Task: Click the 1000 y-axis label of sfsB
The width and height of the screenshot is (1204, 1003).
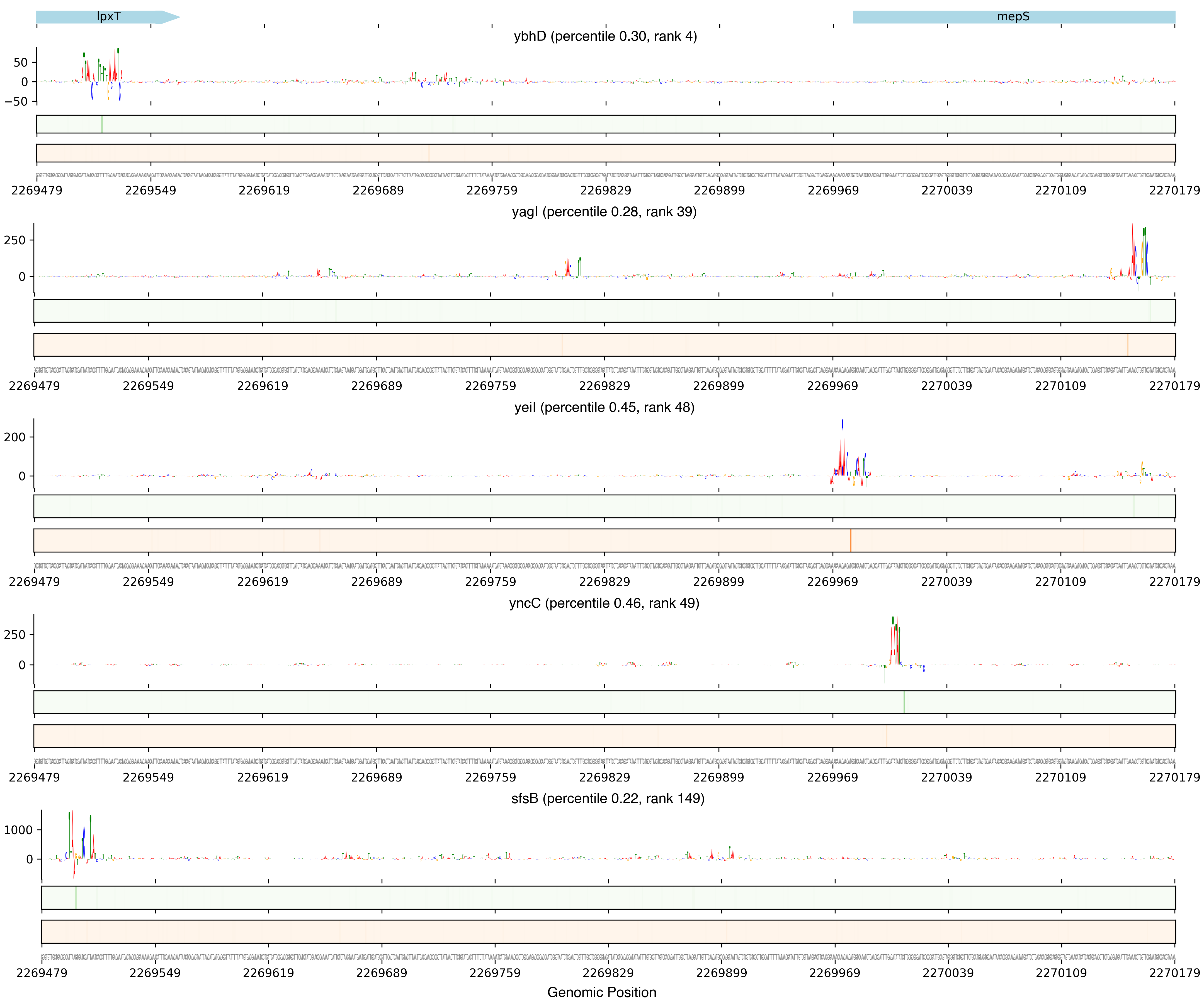Action: coord(18,830)
